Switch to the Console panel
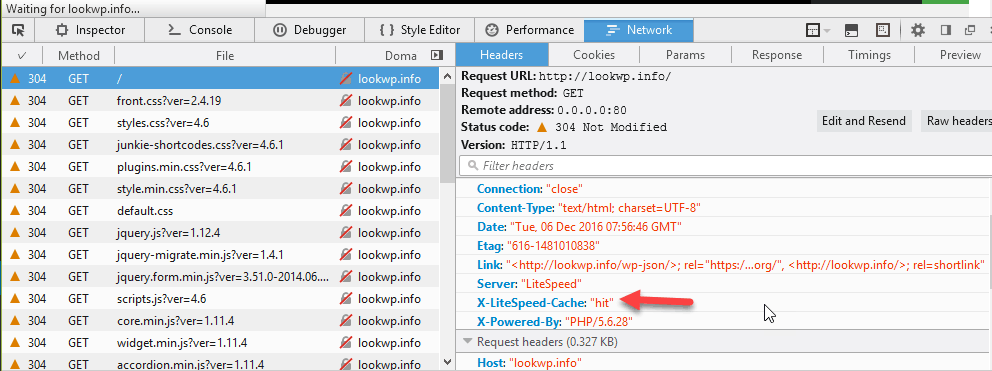Screen dimensions: 992x371 point(200,30)
